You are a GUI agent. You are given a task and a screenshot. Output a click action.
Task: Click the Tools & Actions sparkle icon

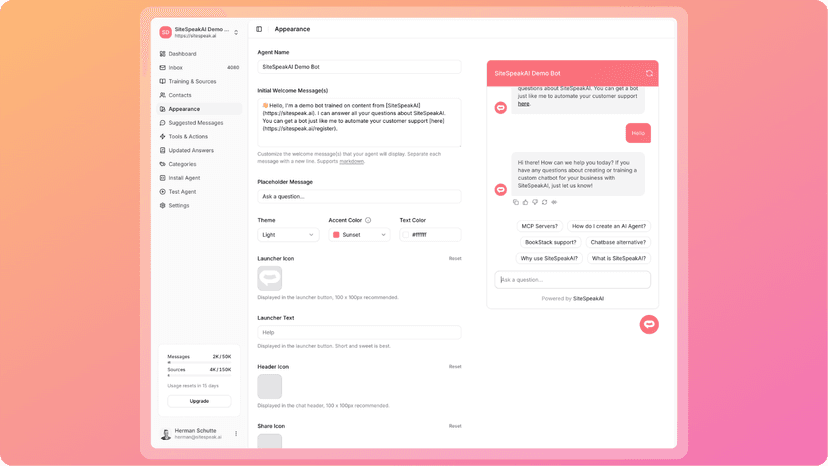pos(163,136)
